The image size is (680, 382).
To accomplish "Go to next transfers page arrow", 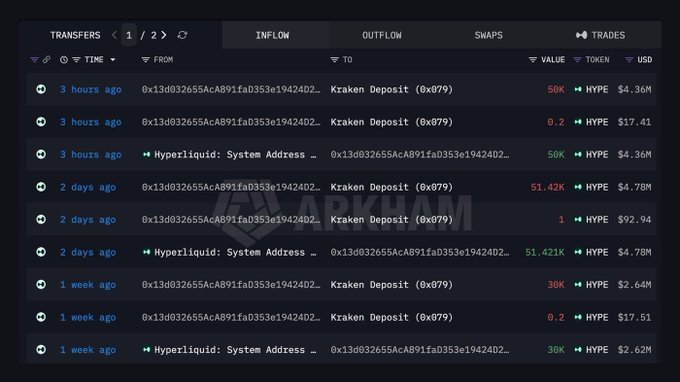I will click(x=164, y=35).
